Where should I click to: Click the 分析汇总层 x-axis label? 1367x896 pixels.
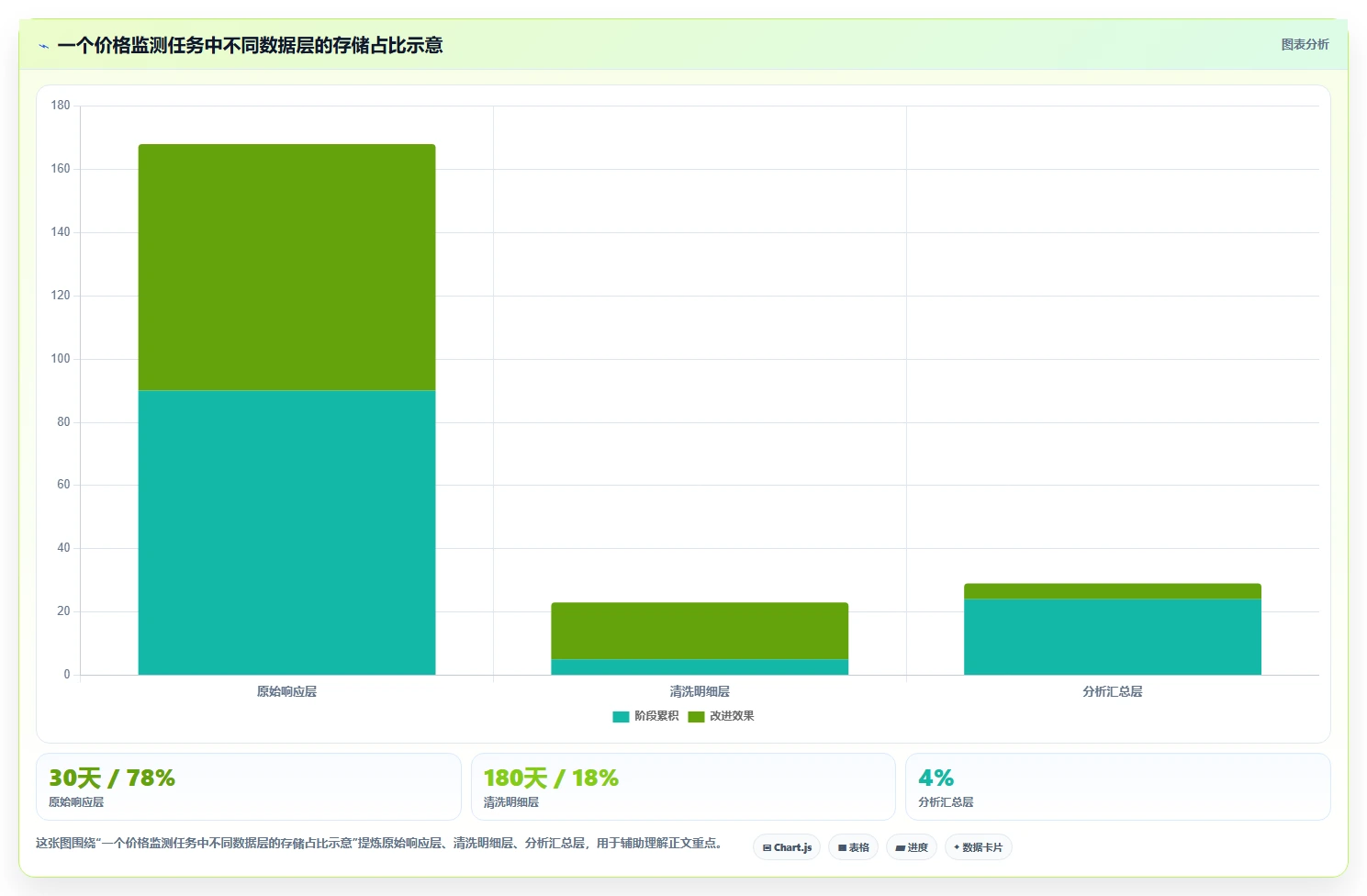click(1112, 691)
